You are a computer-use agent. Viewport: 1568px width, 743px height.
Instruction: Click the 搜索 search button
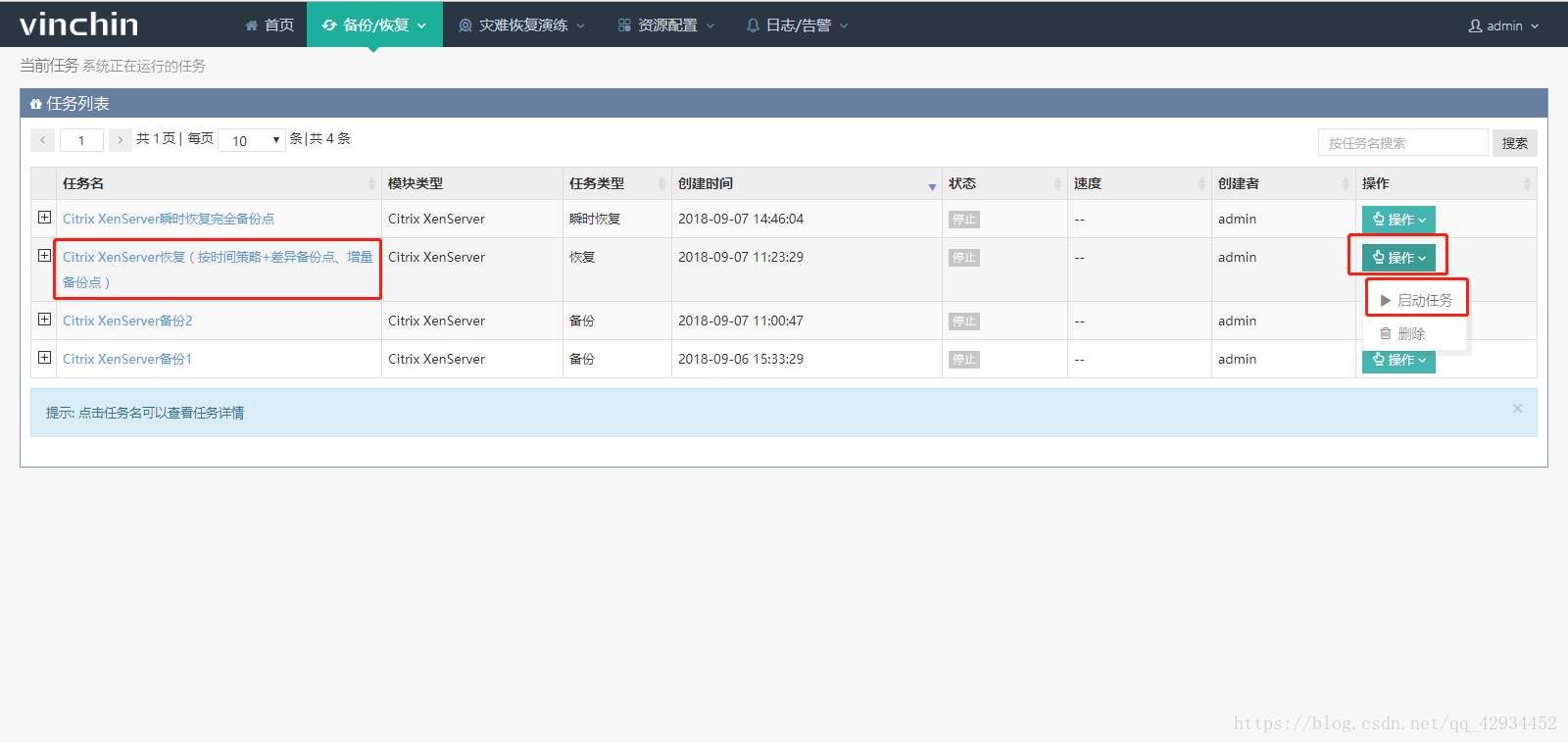(1514, 143)
